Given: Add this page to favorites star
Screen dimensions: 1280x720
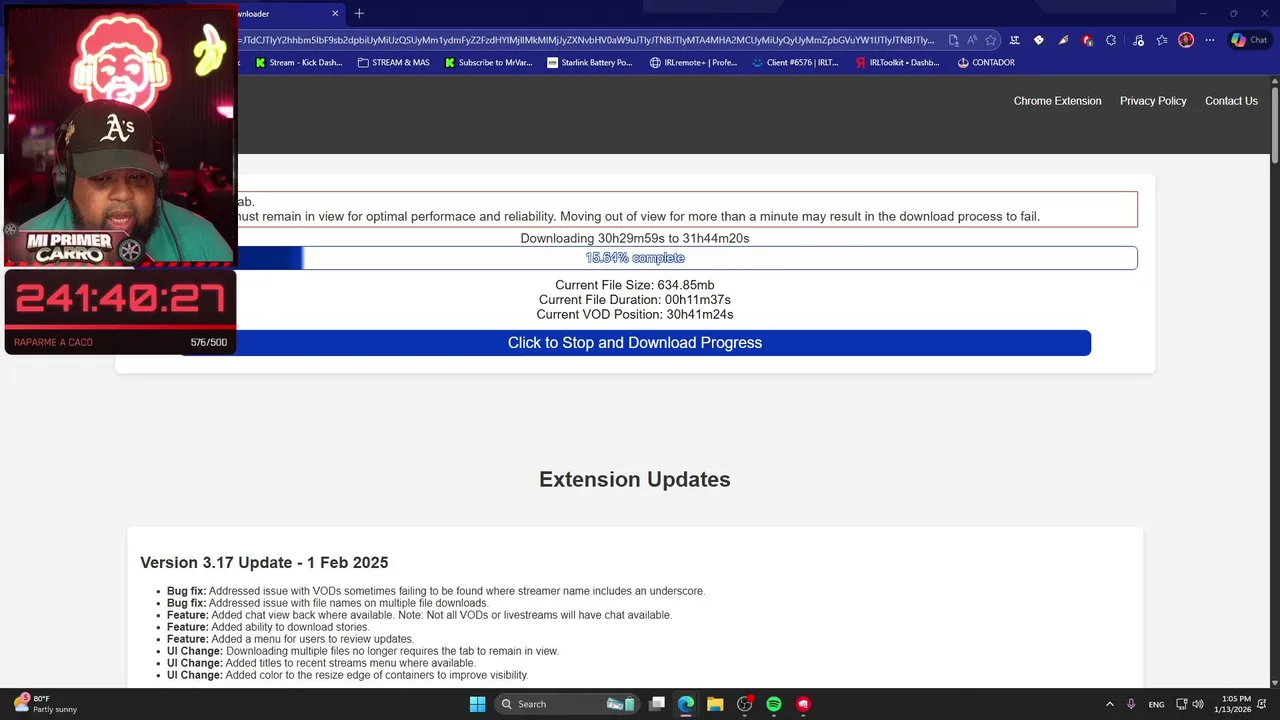Looking at the screenshot, I should pyautogui.click(x=991, y=41).
